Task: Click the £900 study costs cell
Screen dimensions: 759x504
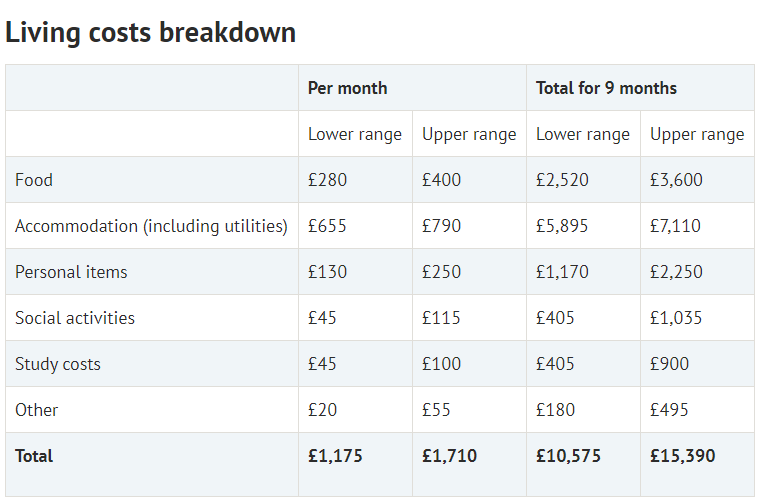Action: point(669,364)
